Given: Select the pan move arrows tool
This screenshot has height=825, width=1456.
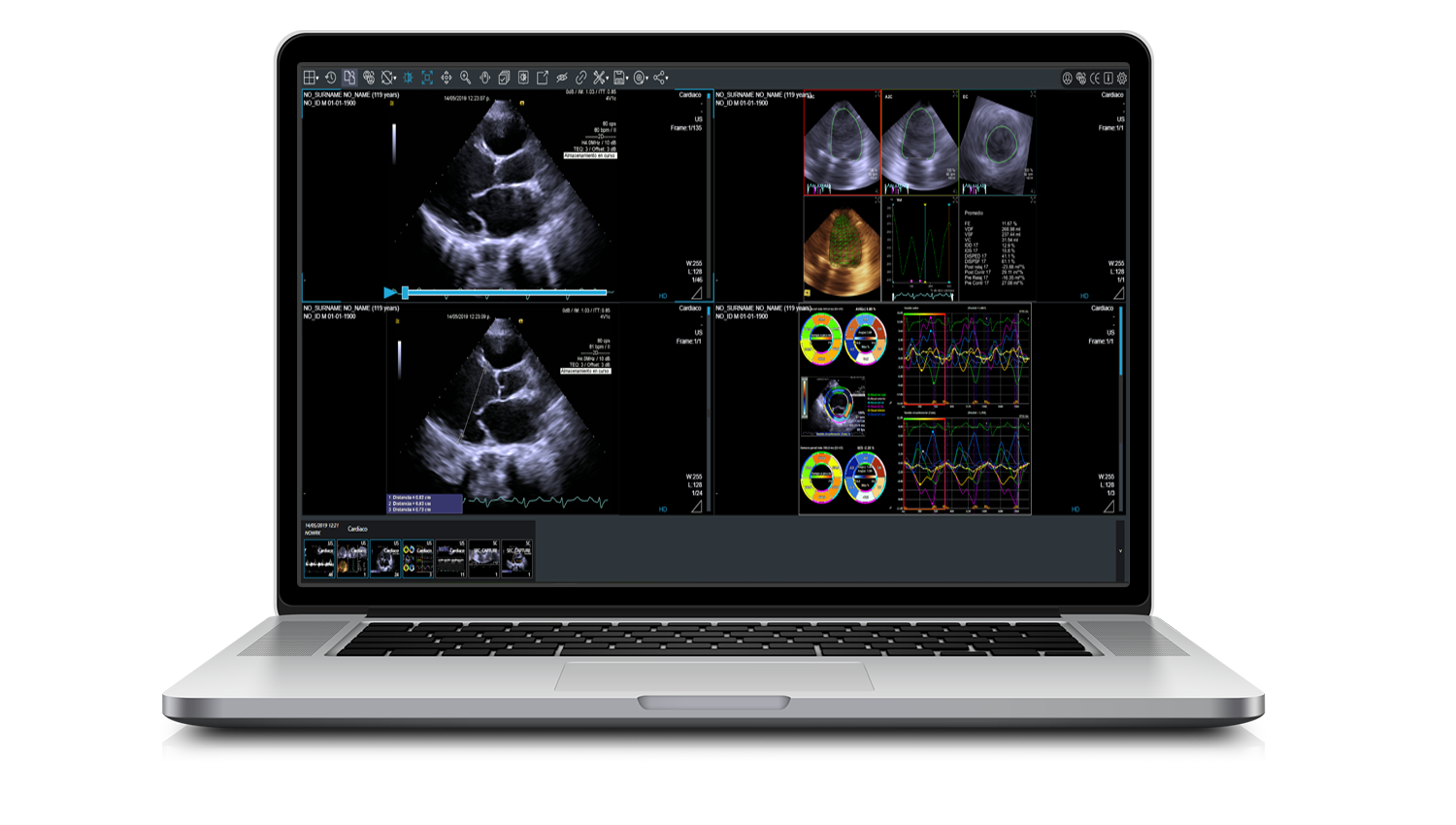Looking at the screenshot, I should (x=447, y=78).
